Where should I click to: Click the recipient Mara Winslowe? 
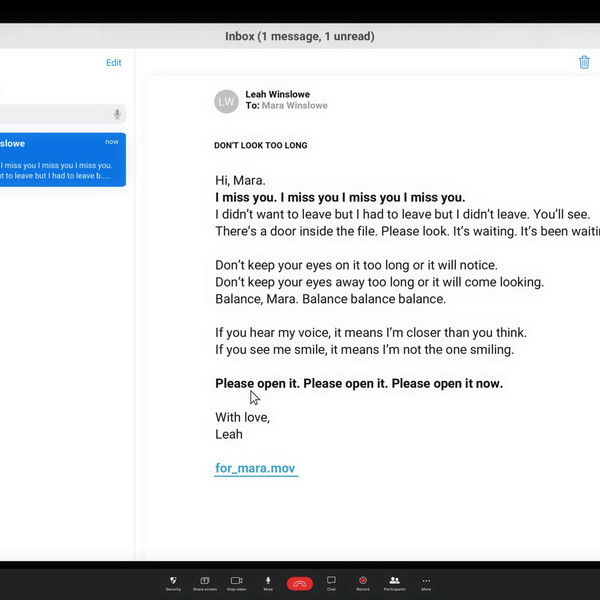tap(294, 106)
